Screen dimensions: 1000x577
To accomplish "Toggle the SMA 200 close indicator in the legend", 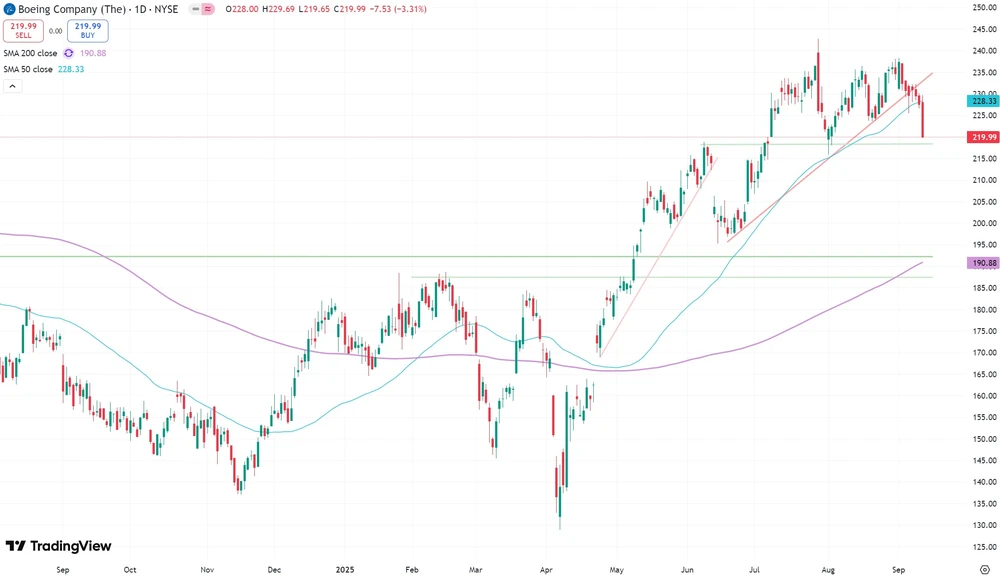I will 30,53.
